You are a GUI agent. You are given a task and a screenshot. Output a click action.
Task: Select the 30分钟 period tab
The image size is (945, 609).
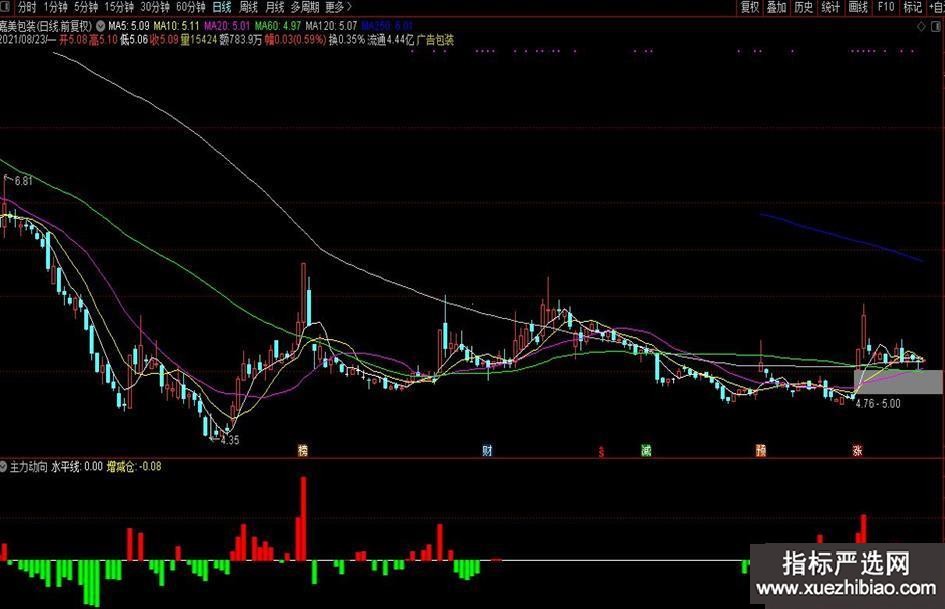(154, 7)
